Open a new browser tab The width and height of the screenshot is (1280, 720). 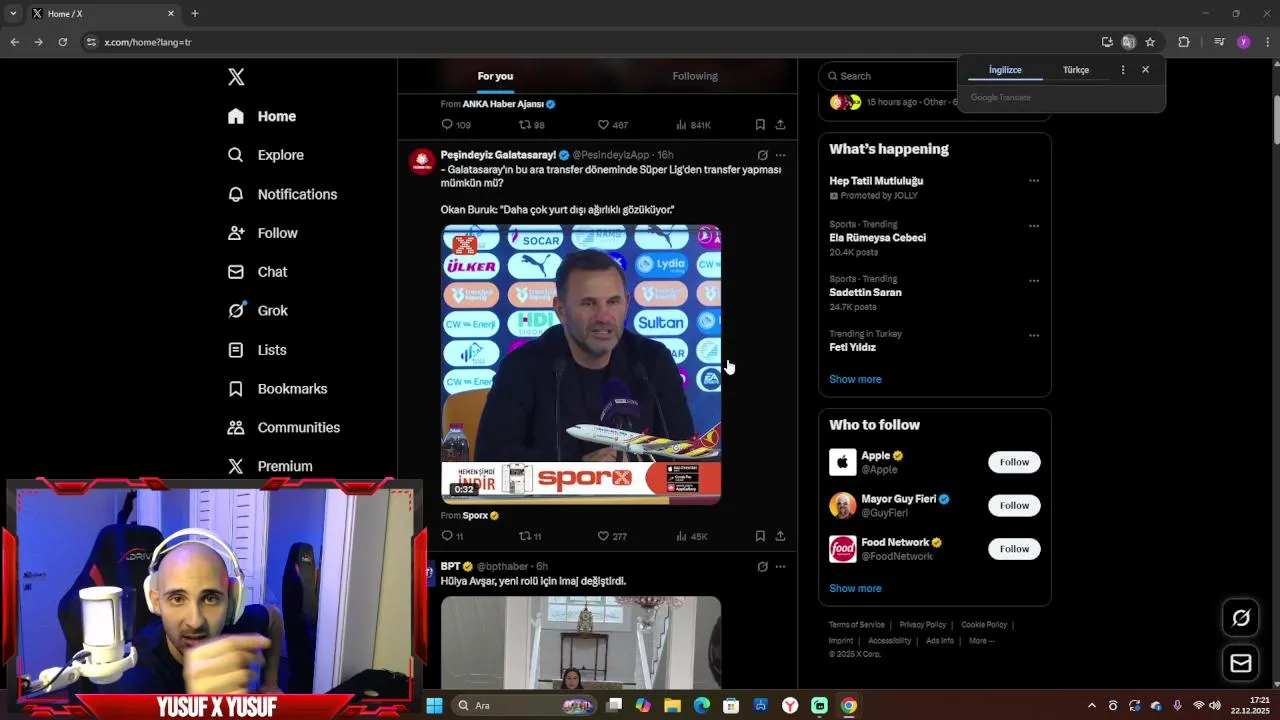tap(195, 14)
